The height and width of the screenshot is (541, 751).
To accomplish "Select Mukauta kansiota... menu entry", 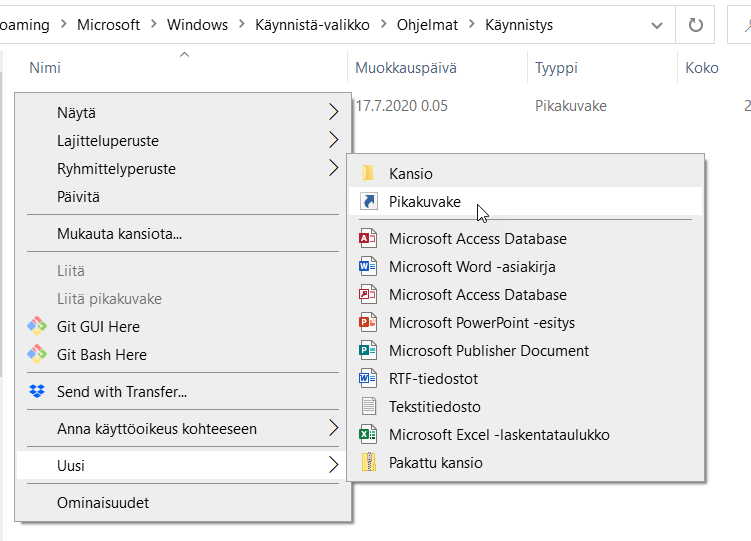I will tap(119, 235).
